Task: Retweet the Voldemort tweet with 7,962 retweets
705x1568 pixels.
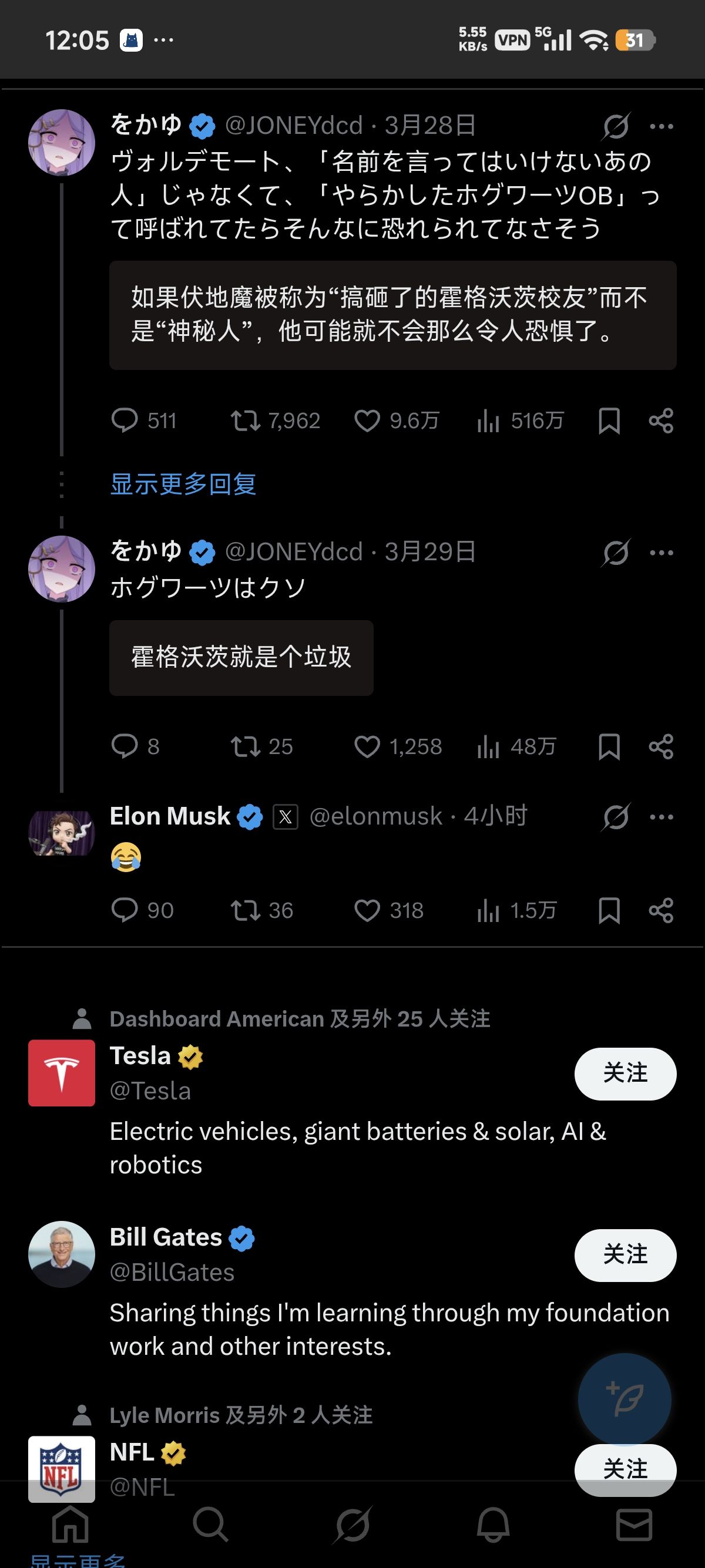Action: point(246,420)
